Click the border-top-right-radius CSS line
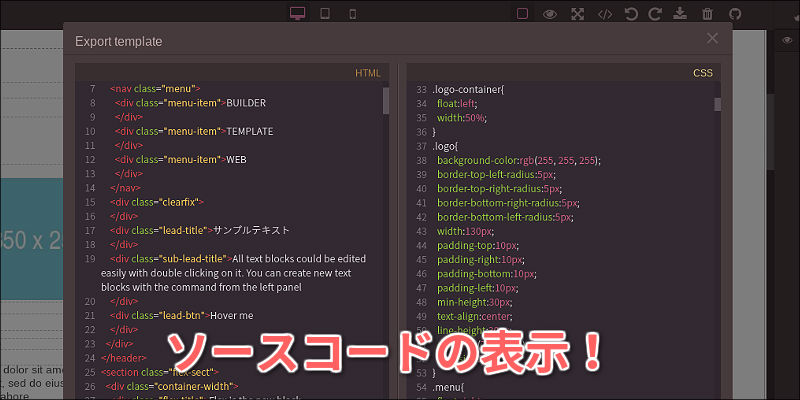The height and width of the screenshot is (400, 800). (x=499, y=189)
